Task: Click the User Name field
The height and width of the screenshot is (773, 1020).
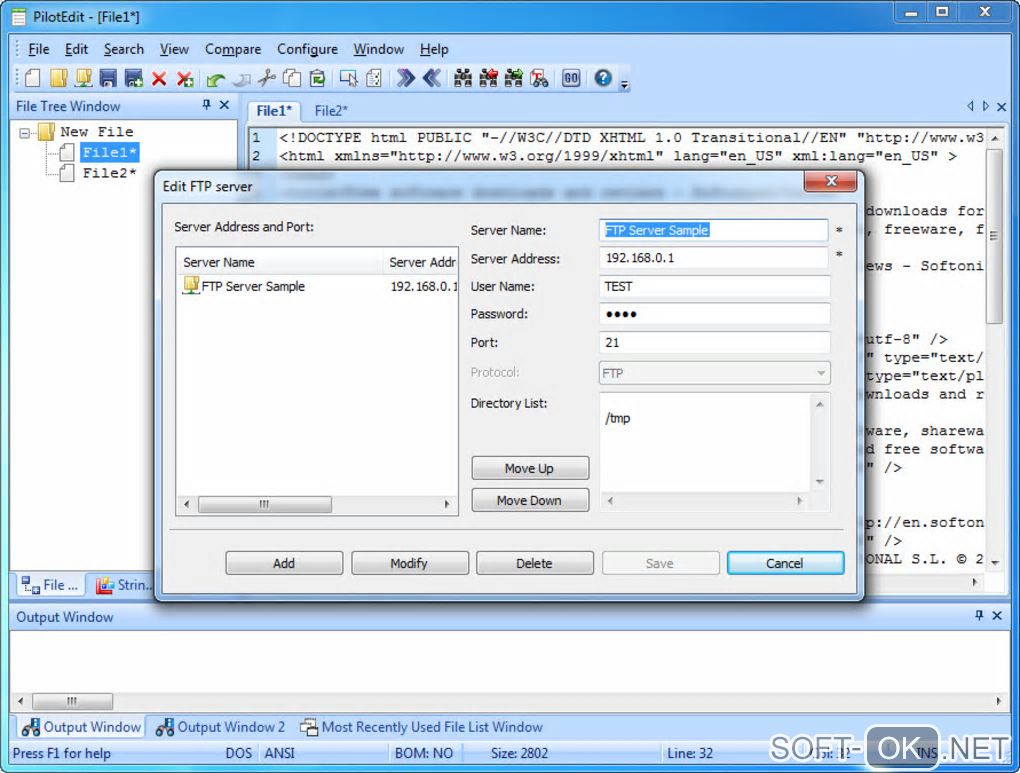Action: [x=714, y=286]
